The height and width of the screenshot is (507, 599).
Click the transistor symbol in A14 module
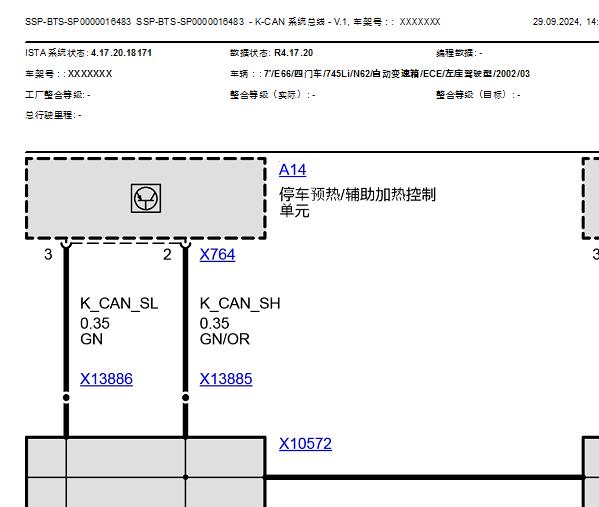(x=146, y=198)
